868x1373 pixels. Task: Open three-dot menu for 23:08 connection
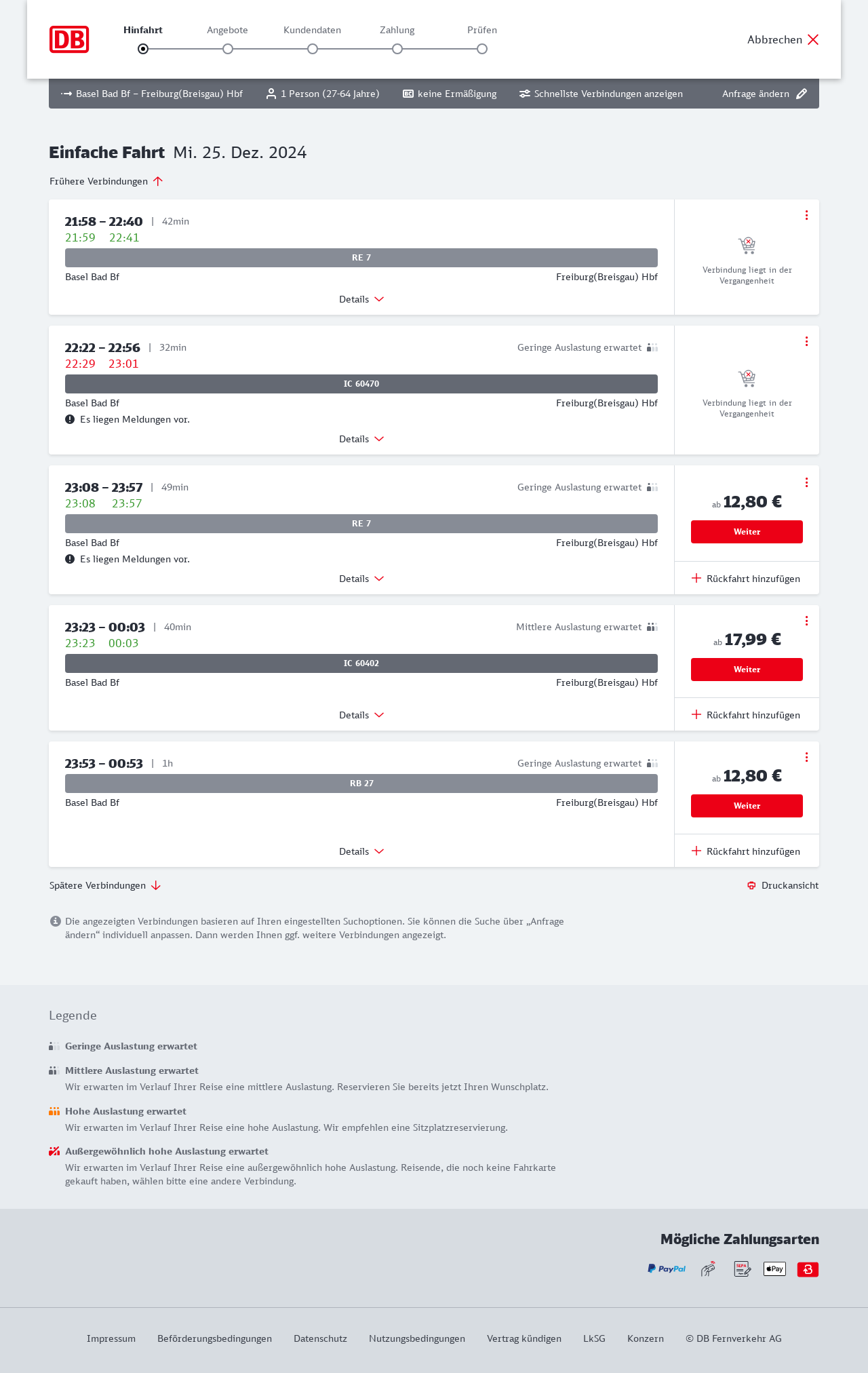[x=806, y=482]
